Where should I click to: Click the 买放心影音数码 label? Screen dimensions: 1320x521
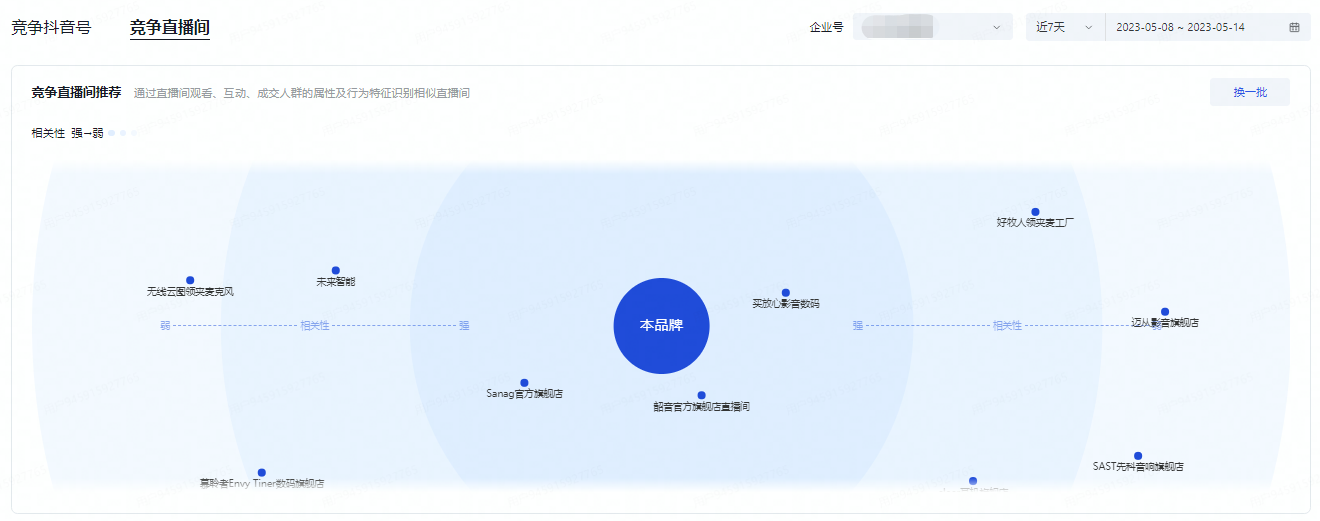(786, 304)
